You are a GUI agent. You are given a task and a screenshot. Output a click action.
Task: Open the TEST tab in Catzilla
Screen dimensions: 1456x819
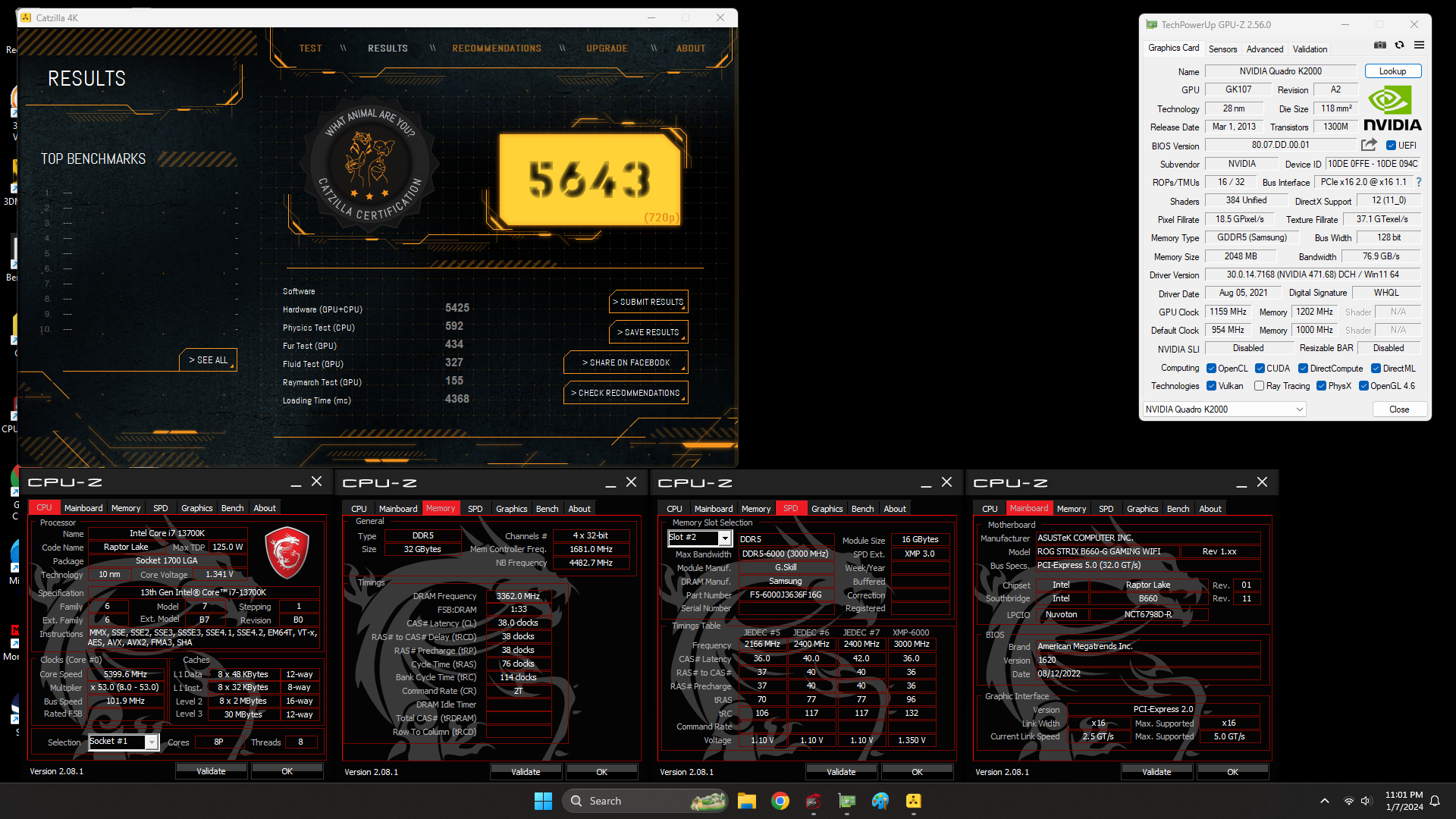(310, 49)
